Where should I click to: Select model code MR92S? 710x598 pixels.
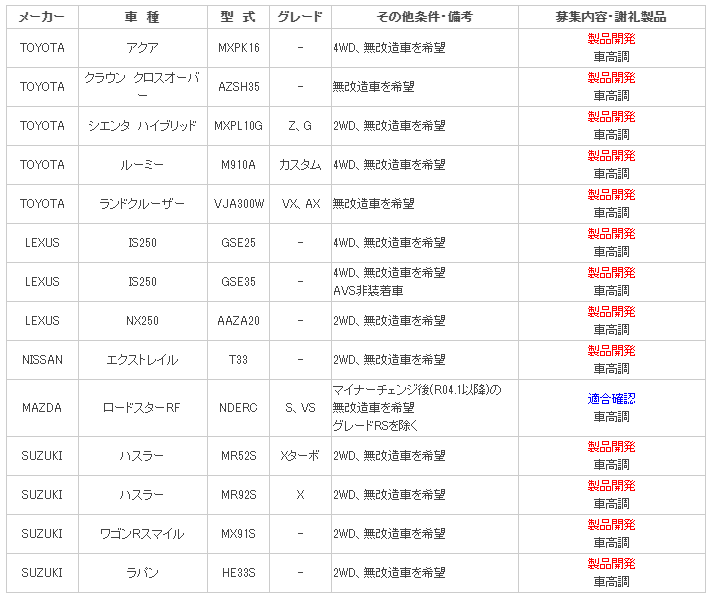239,495
